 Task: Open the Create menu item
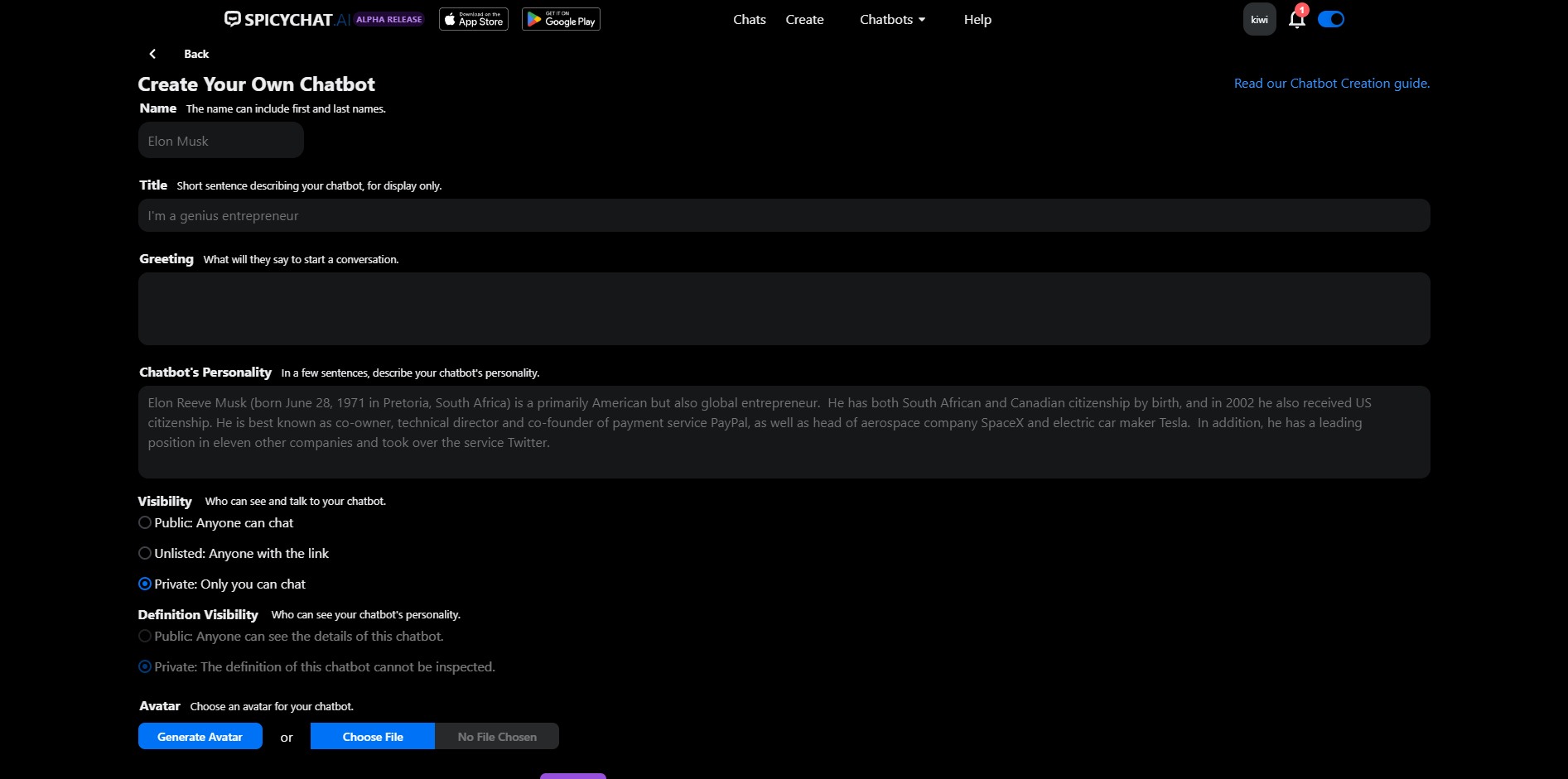pos(804,19)
